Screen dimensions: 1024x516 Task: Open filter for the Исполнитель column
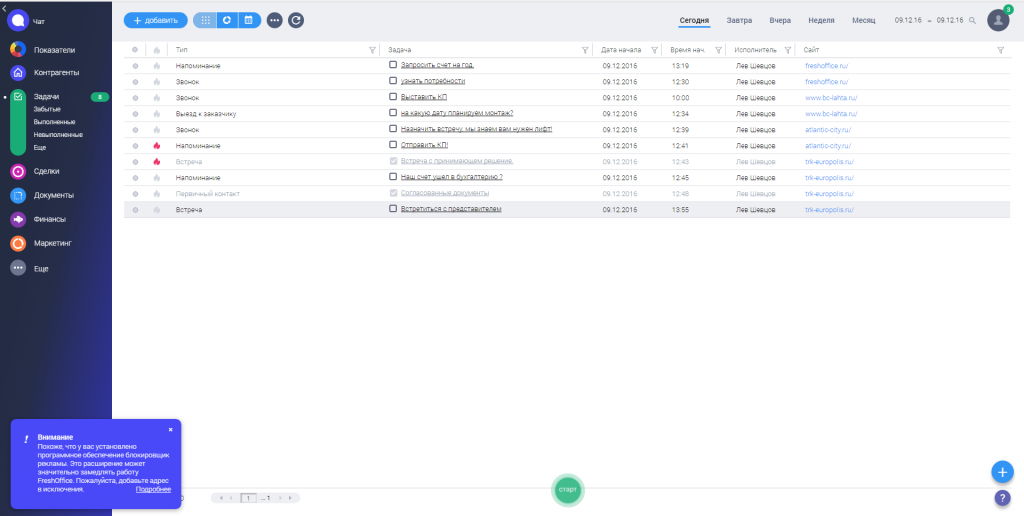pos(787,50)
